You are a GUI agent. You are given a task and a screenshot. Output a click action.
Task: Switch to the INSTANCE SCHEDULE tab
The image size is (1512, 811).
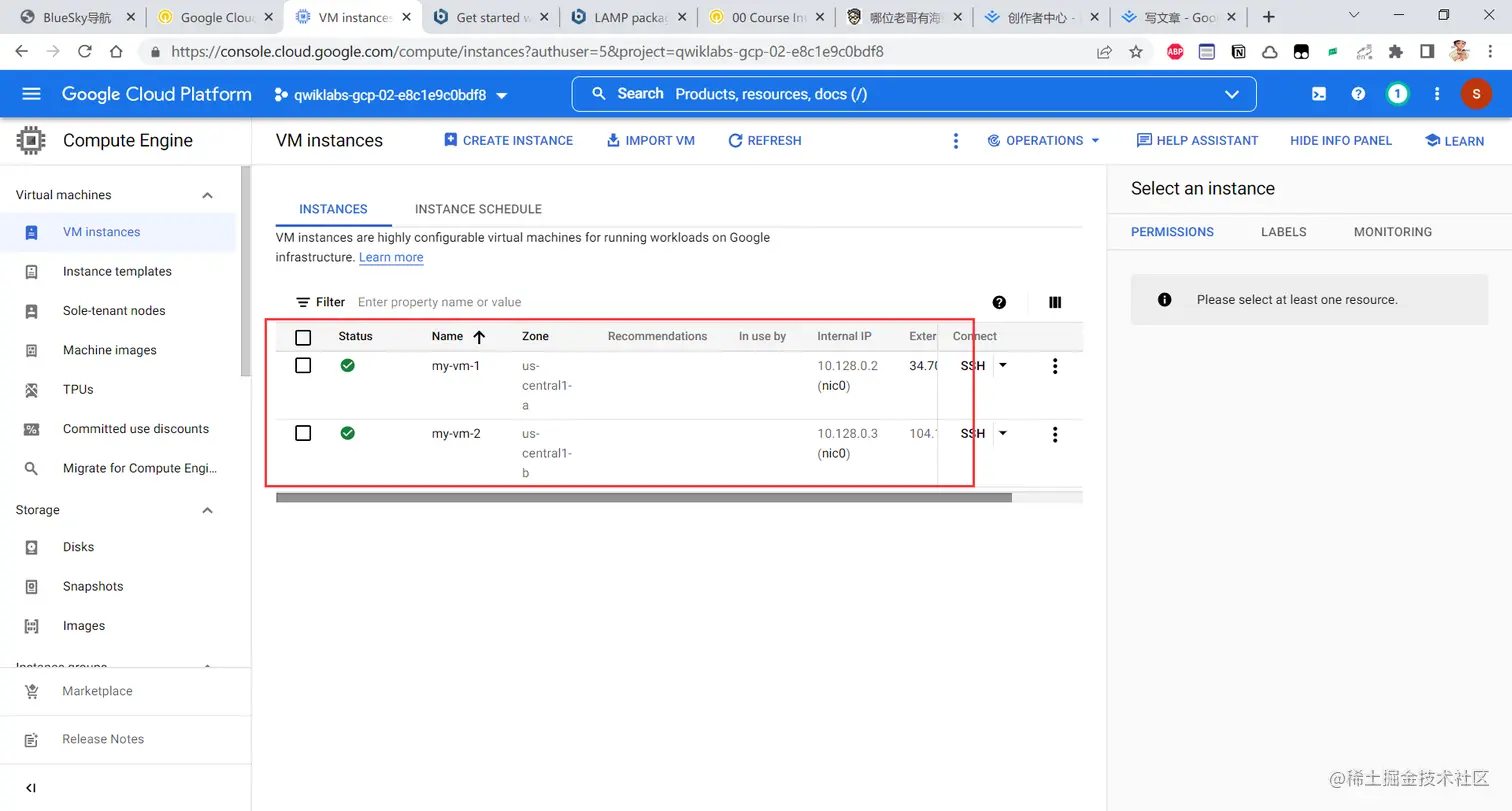click(478, 209)
